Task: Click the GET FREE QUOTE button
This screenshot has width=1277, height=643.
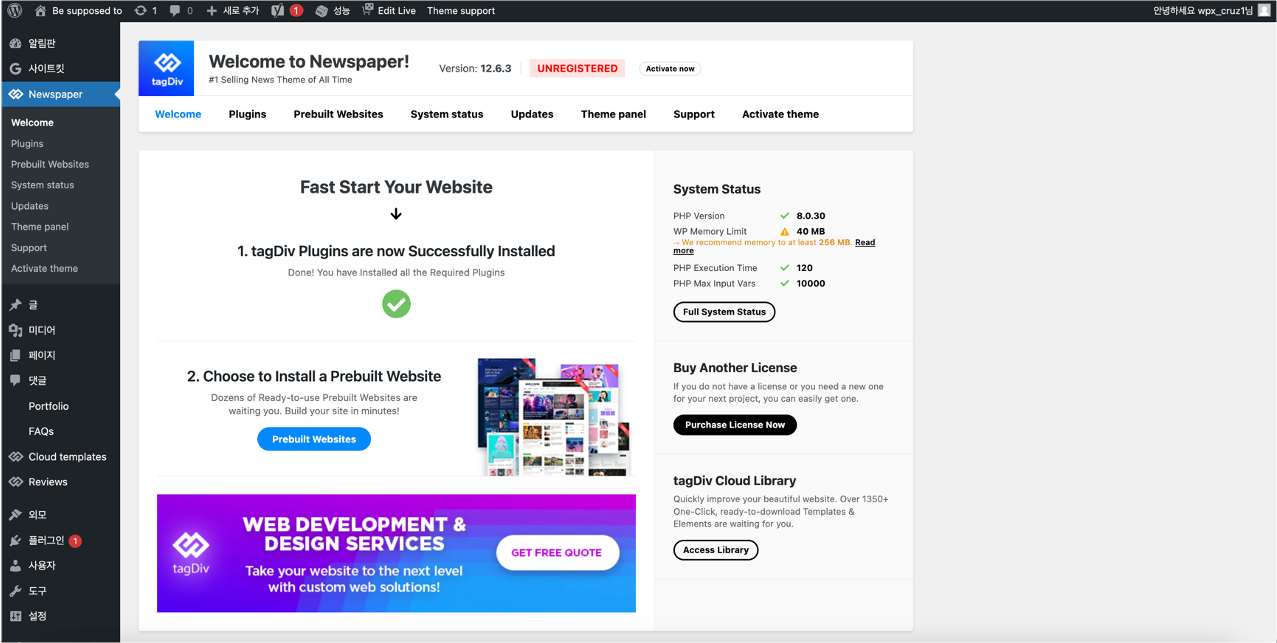Action: coord(557,552)
